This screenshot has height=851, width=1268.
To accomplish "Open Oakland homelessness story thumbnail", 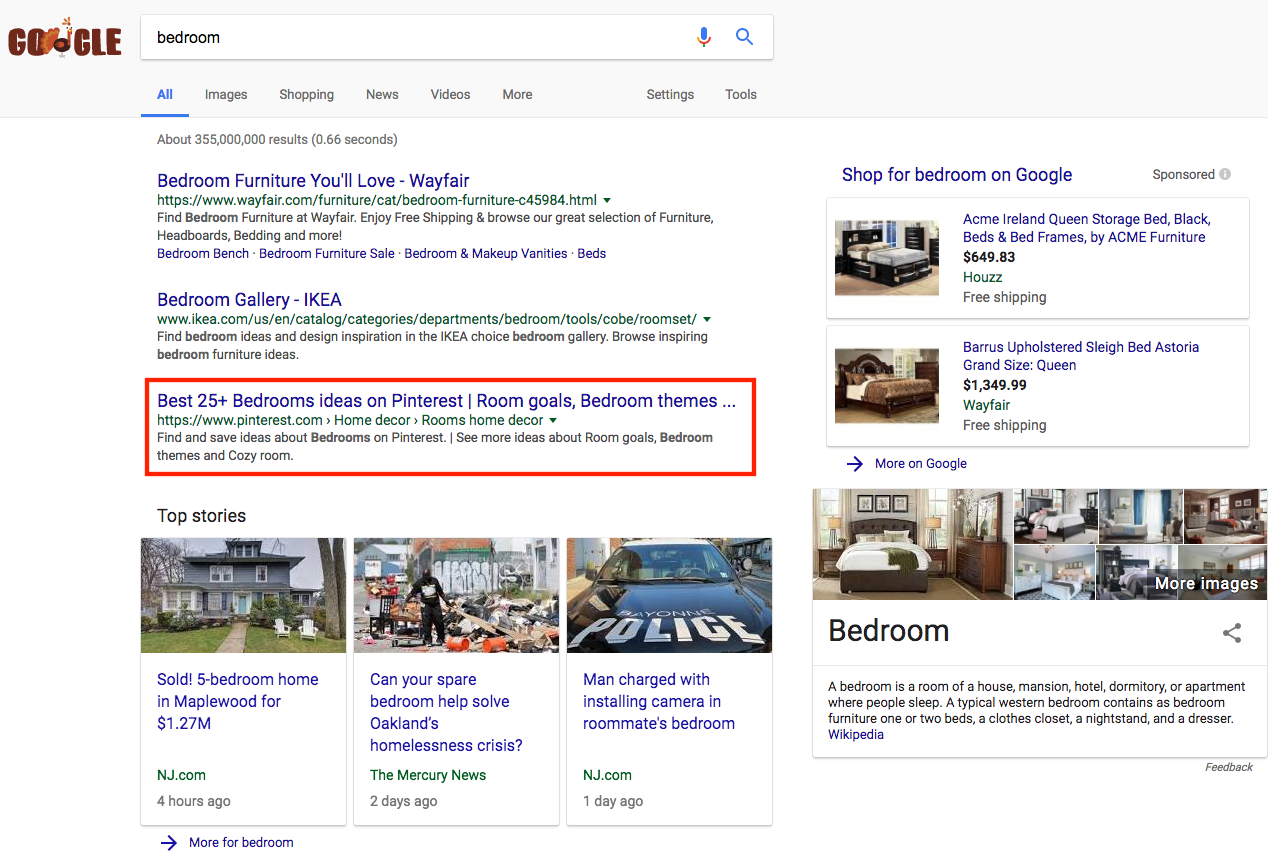I will pos(456,595).
